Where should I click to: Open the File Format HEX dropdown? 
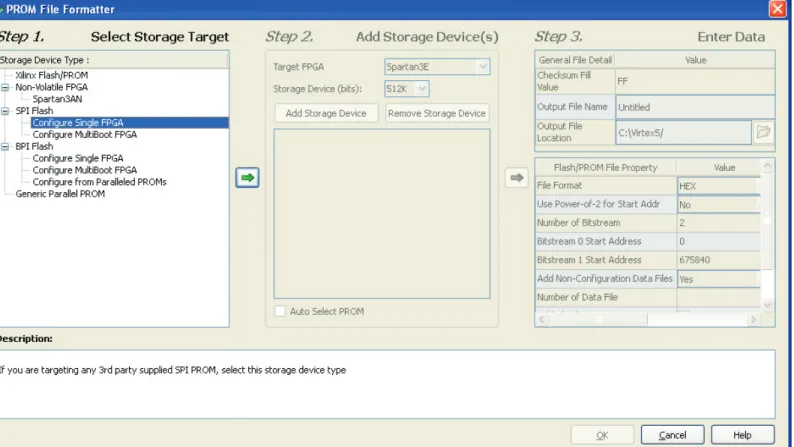click(719, 186)
